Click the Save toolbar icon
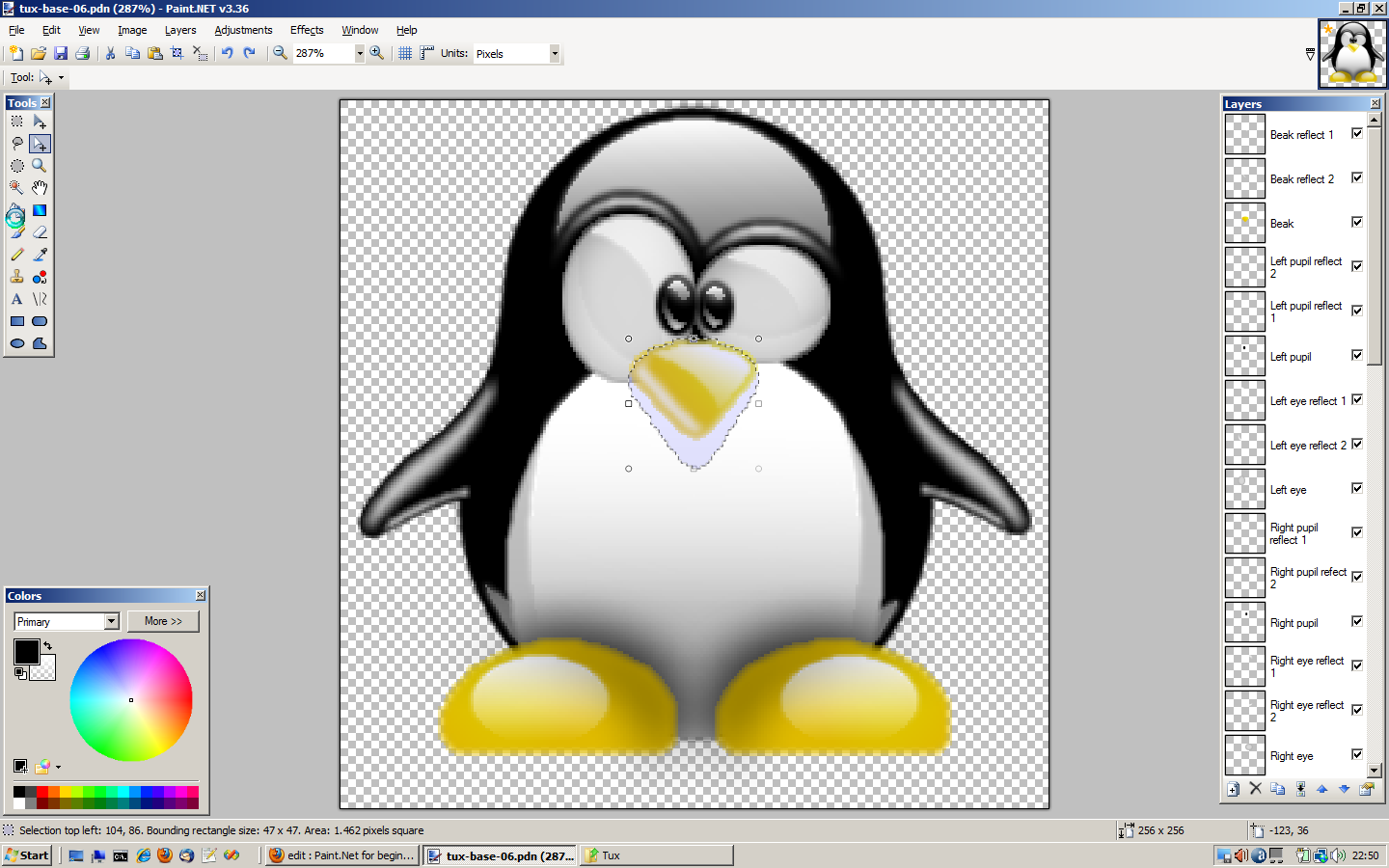 tap(61, 53)
